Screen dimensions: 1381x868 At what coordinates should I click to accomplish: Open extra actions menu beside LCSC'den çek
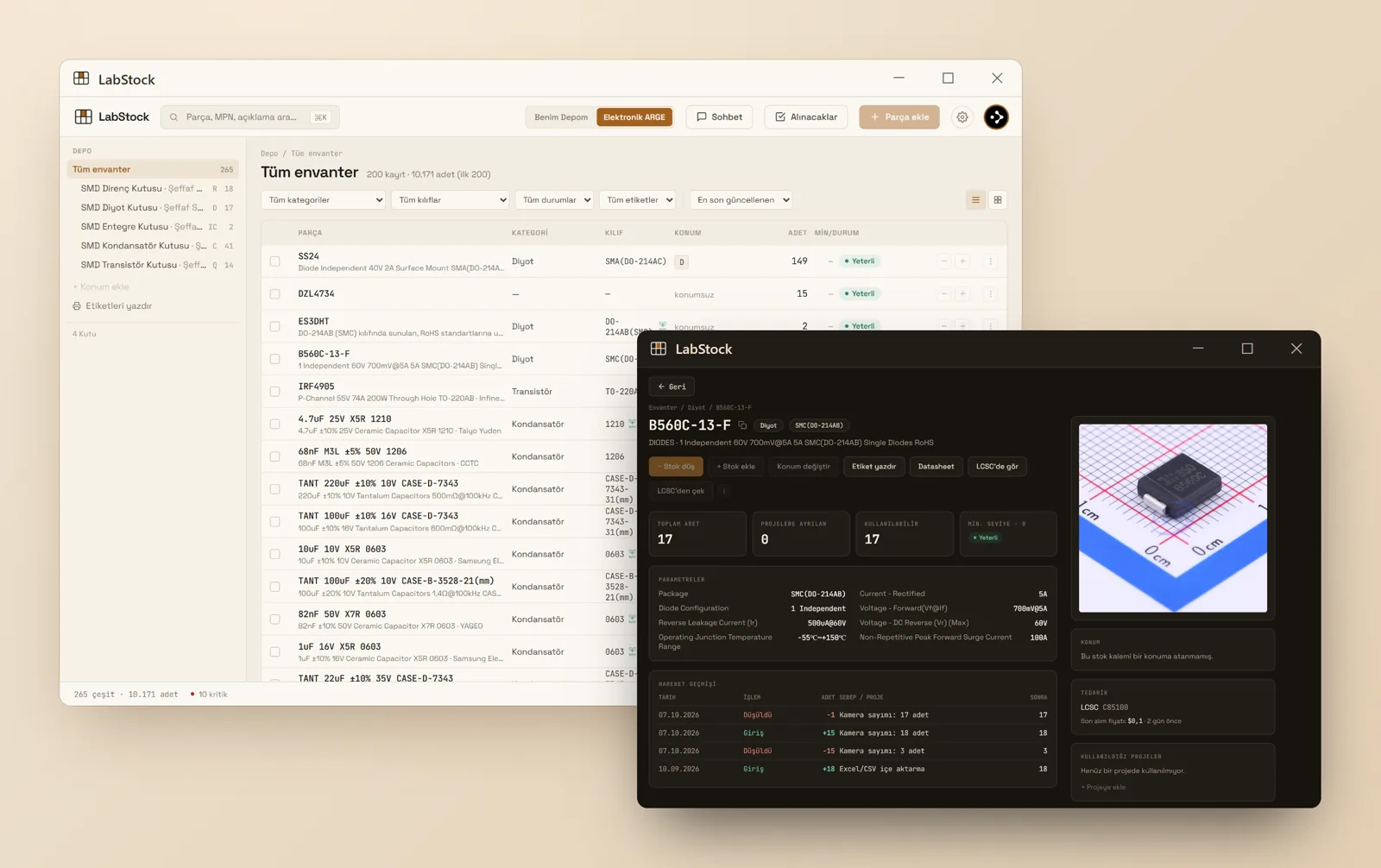724,491
